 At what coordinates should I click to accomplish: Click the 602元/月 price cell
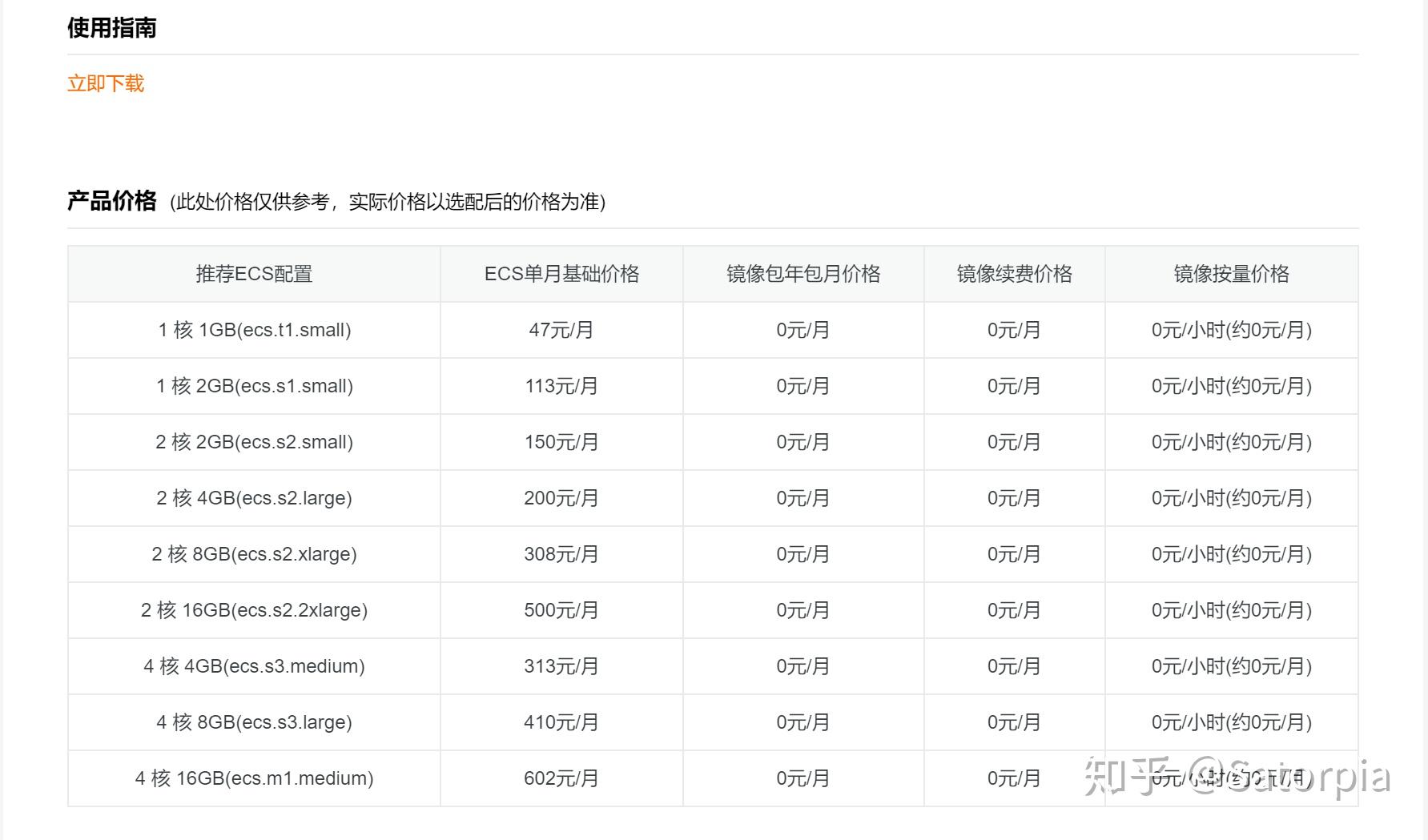(x=561, y=778)
